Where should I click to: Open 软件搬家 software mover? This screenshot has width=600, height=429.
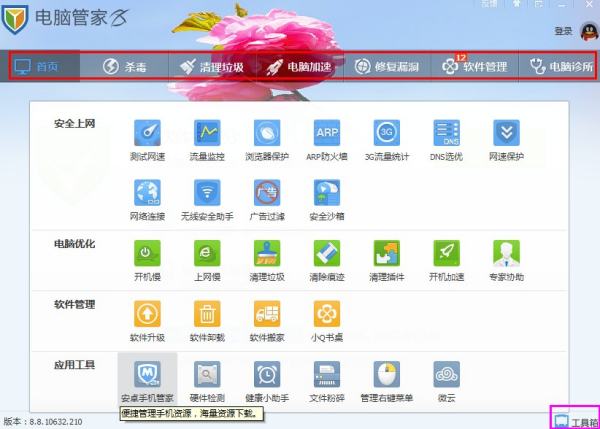point(267,321)
